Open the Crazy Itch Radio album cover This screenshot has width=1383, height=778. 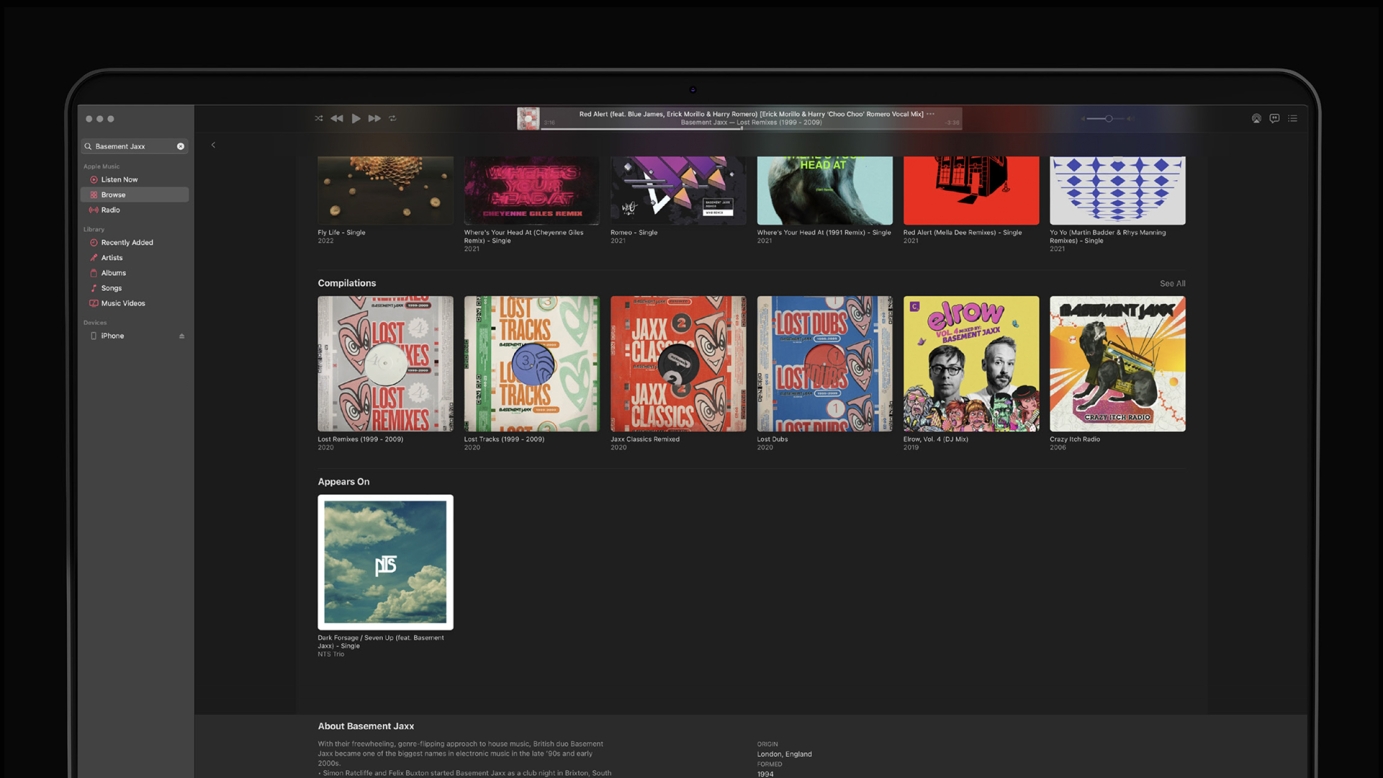pyautogui.click(x=1117, y=364)
